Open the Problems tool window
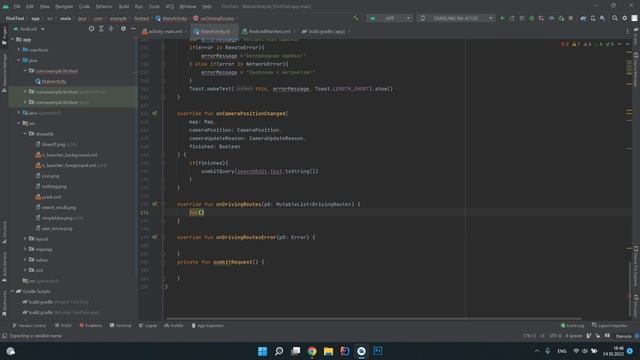The image size is (640, 360). point(91,326)
